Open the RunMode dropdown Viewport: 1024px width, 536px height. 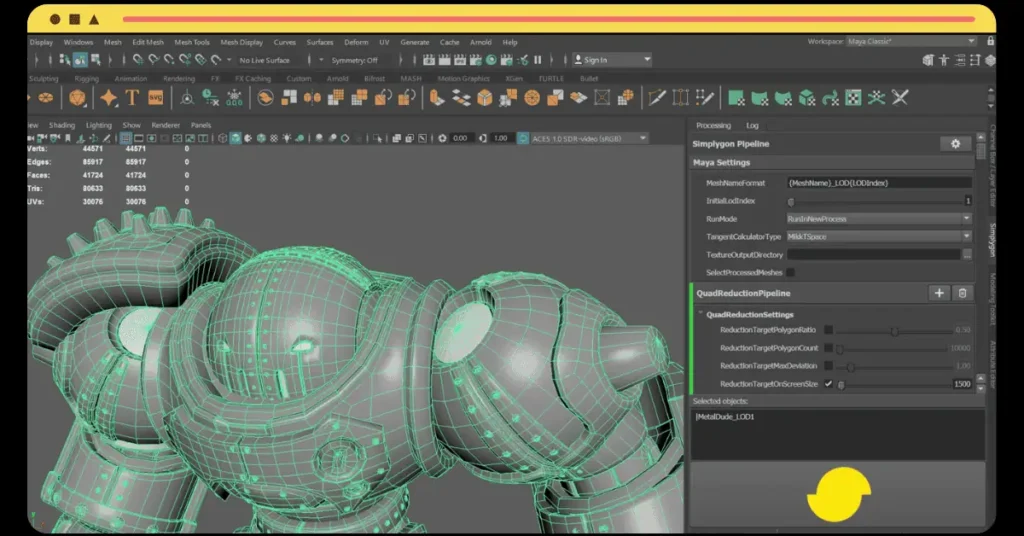coord(879,219)
